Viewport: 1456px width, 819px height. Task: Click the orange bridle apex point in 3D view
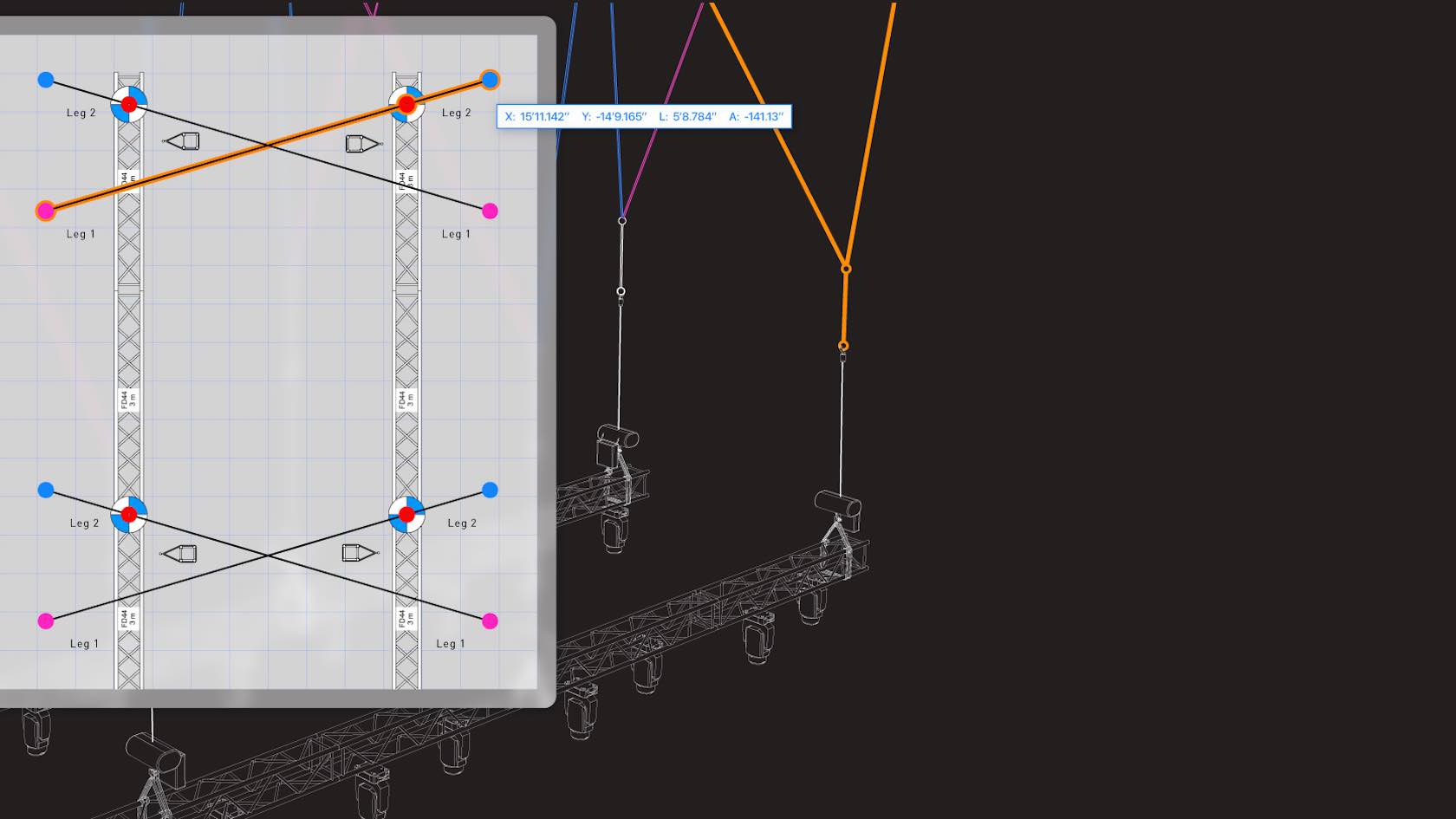[x=846, y=269]
